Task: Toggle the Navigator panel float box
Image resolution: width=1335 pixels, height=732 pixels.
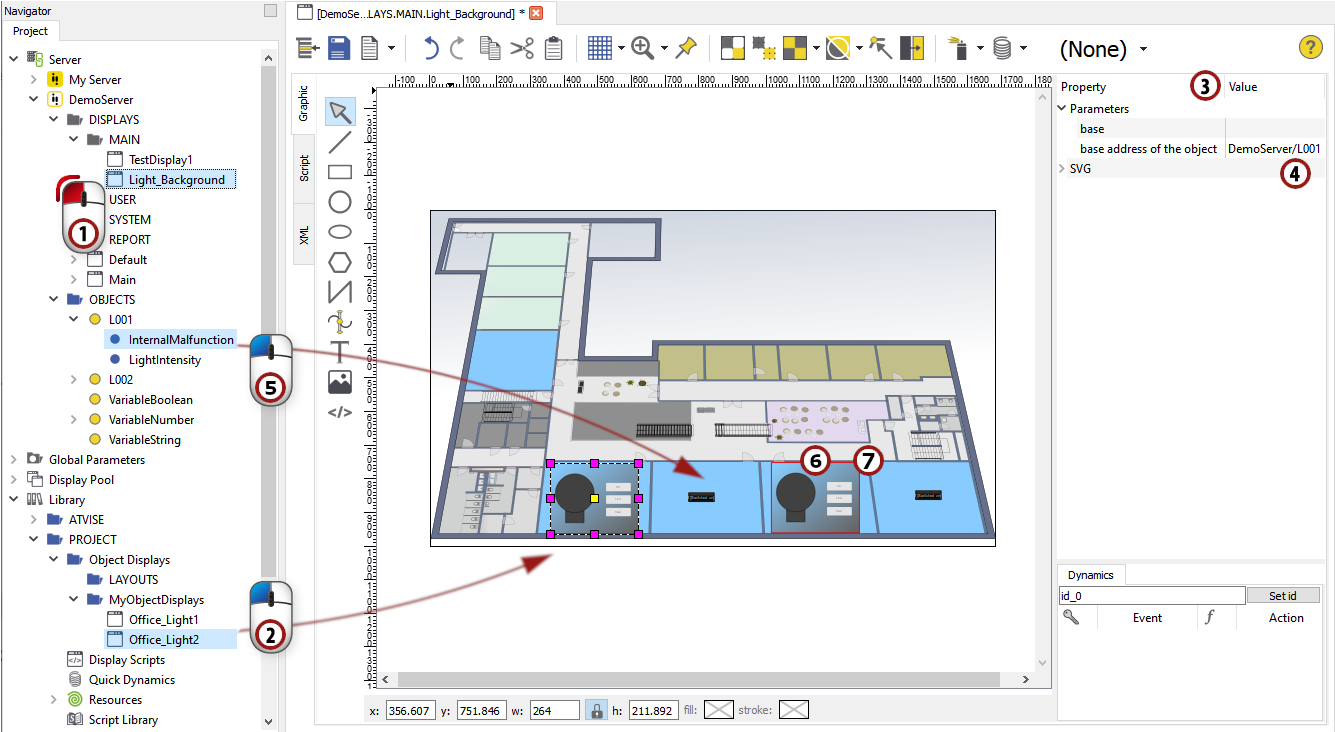Action: pyautogui.click(x=270, y=10)
